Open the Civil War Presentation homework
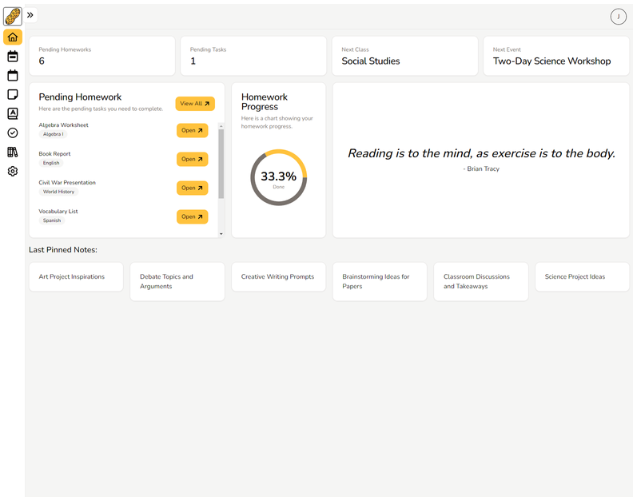633x501 pixels. point(192,188)
